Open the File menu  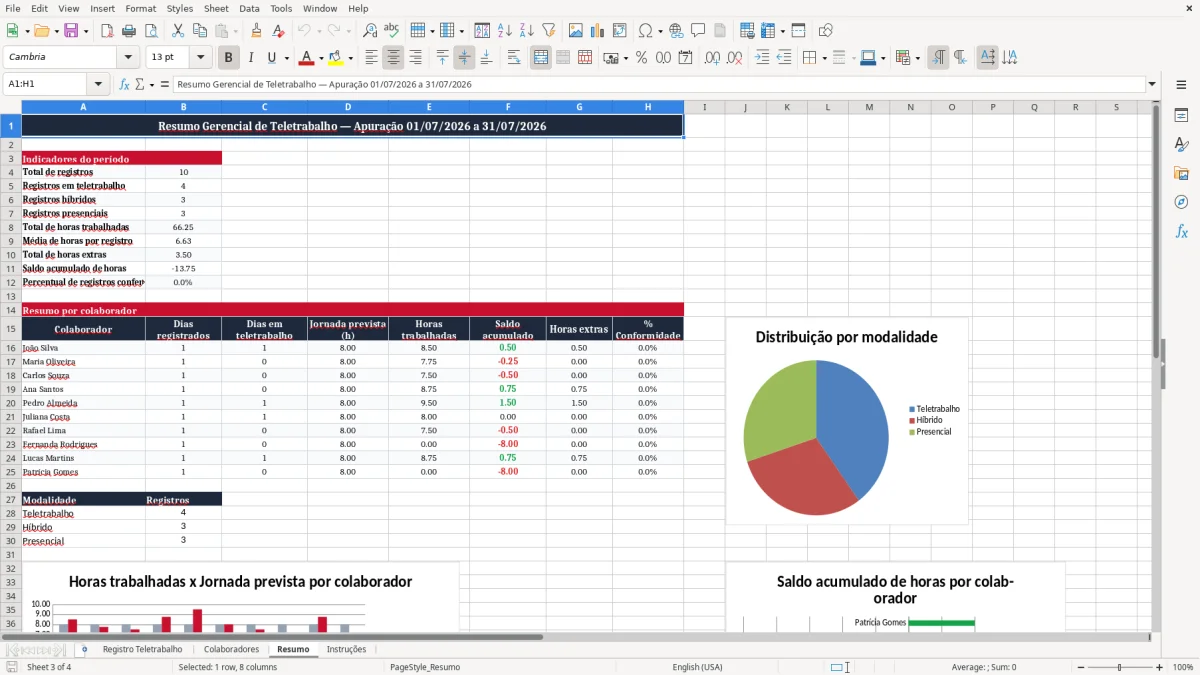pos(12,8)
